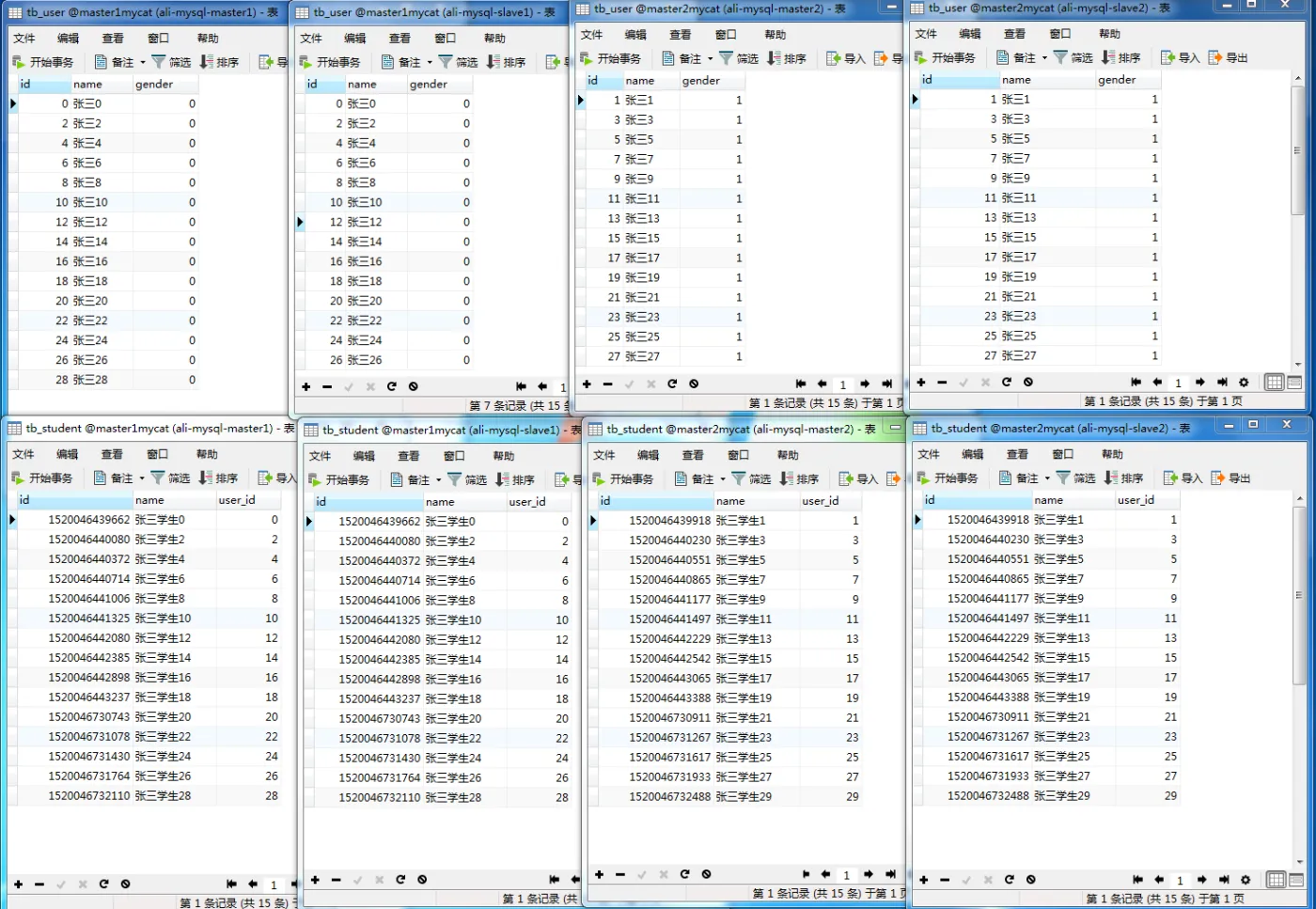Refresh data in tb_user ali-mysql-slave2 window

pyautogui.click(x=1006, y=383)
